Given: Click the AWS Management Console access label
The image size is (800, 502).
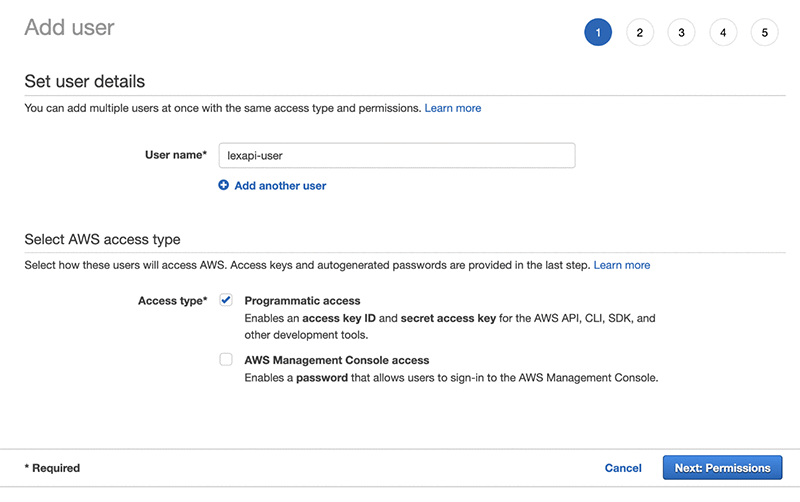Looking at the screenshot, I should tap(336, 360).
